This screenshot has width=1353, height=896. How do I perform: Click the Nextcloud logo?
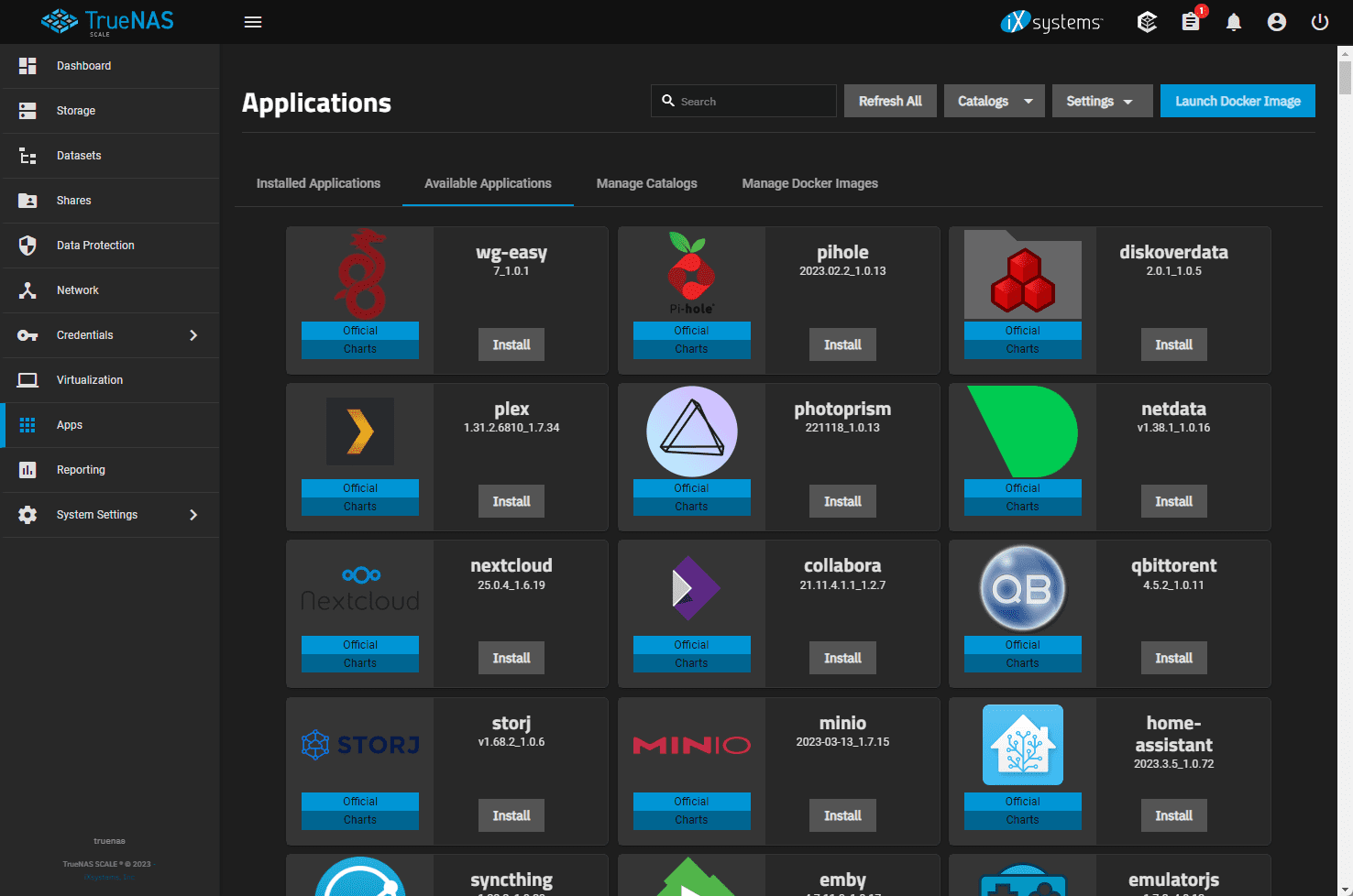click(x=360, y=588)
